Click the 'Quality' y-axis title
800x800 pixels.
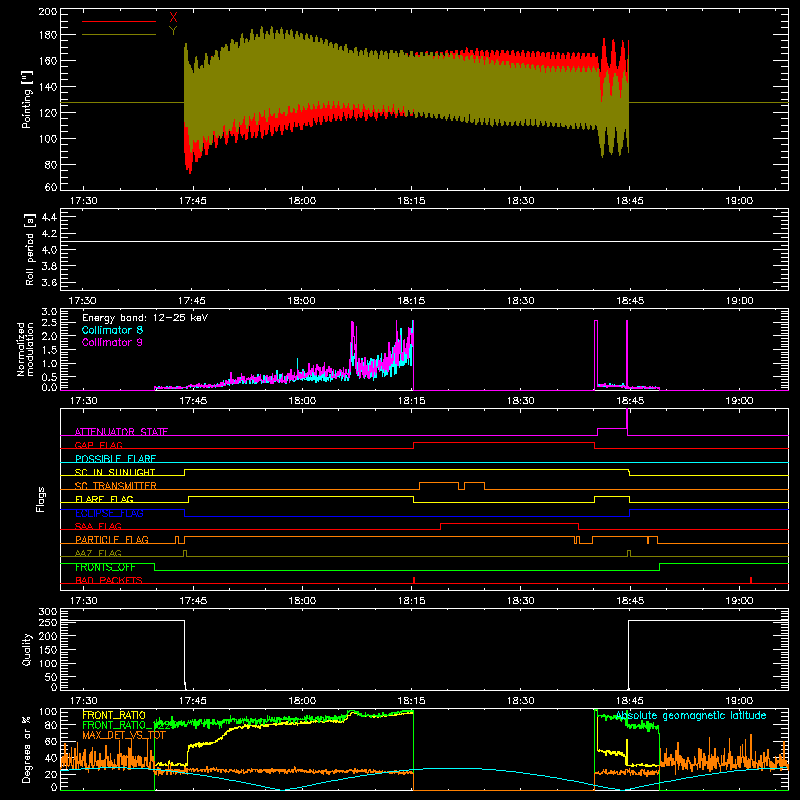(27, 649)
